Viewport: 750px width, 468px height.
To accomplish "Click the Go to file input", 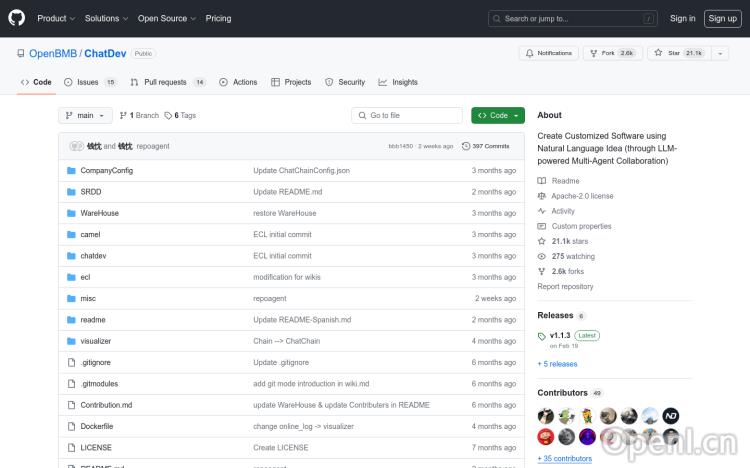I will point(407,116).
